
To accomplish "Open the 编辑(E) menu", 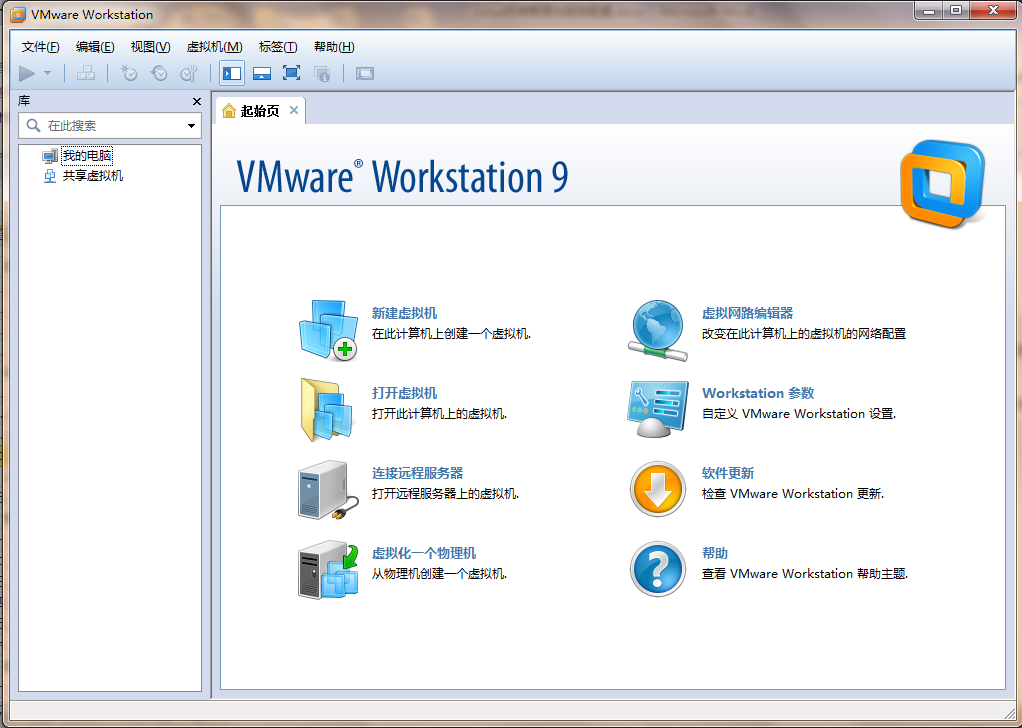I will click(x=95, y=47).
